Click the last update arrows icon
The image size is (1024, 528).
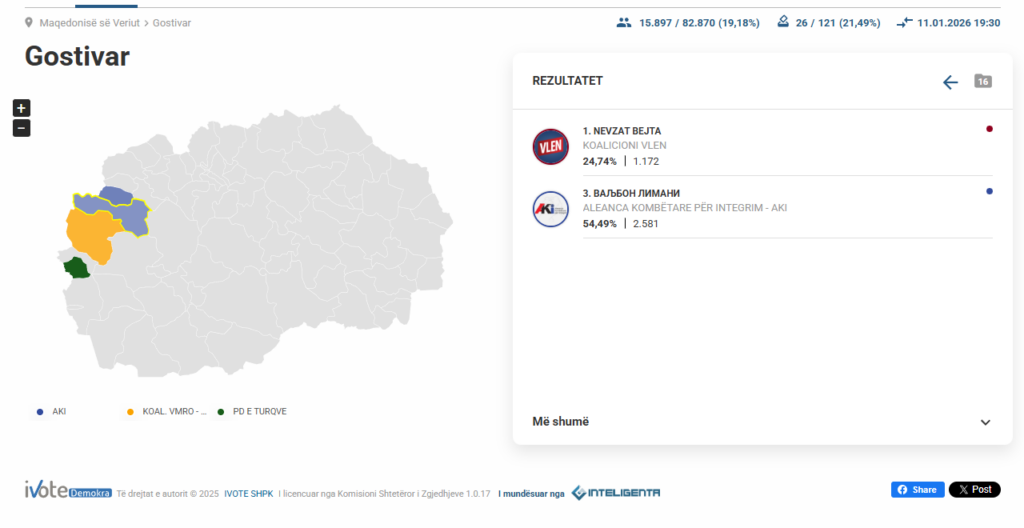pyautogui.click(x=904, y=22)
